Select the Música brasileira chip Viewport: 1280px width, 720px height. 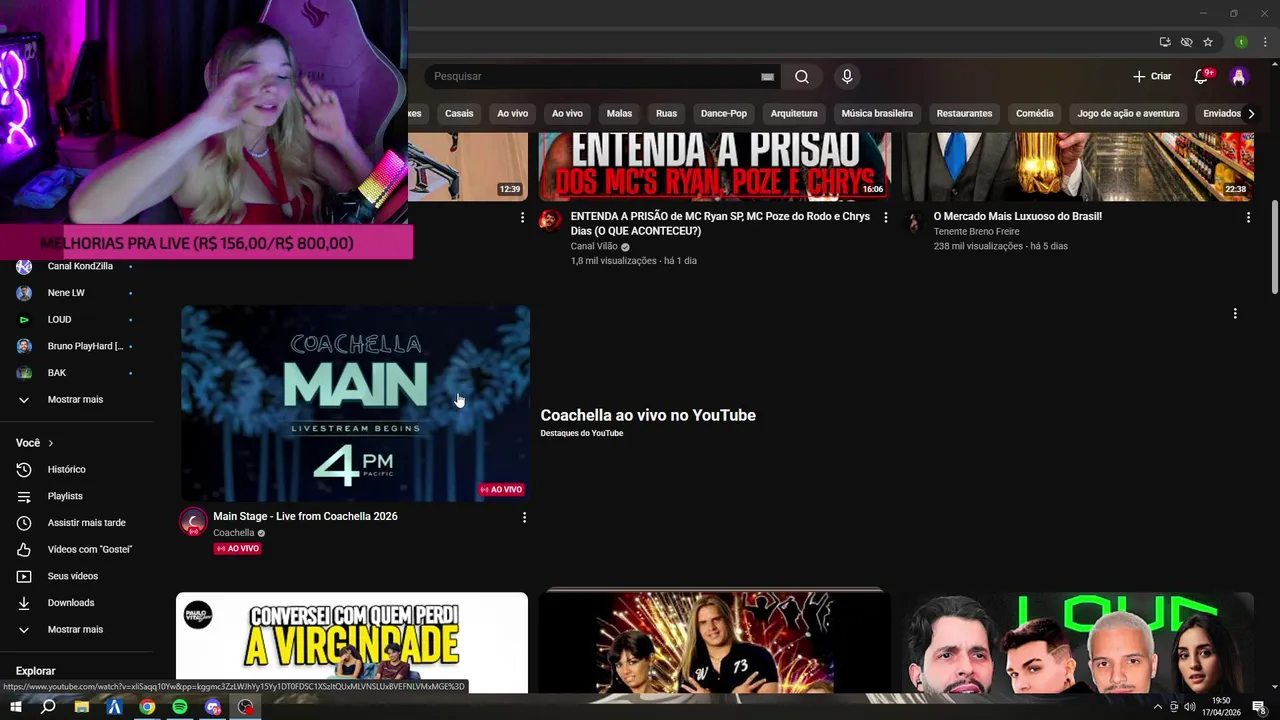(x=877, y=114)
